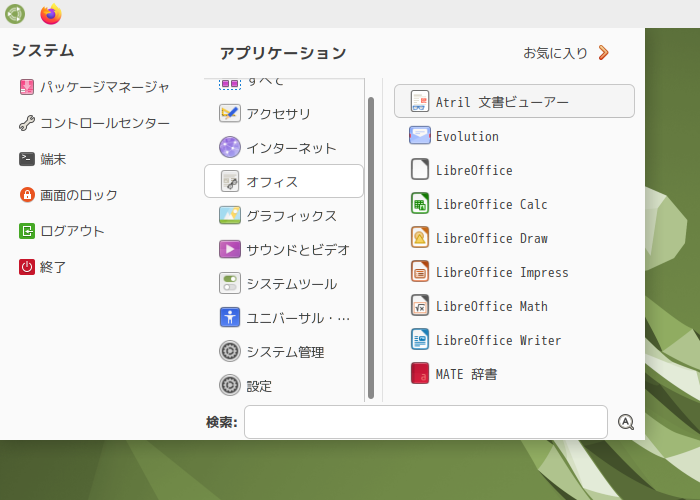Viewport: 700px width, 500px height.
Task: Launch 端末 text entry
Action: [53, 159]
